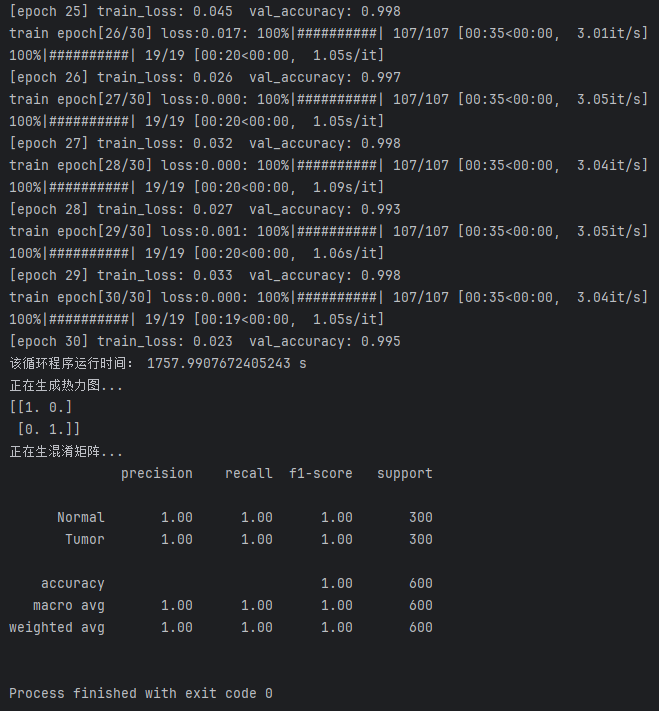Click the f1-score column header
The height and width of the screenshot is (711, 659).
point(321,473)
